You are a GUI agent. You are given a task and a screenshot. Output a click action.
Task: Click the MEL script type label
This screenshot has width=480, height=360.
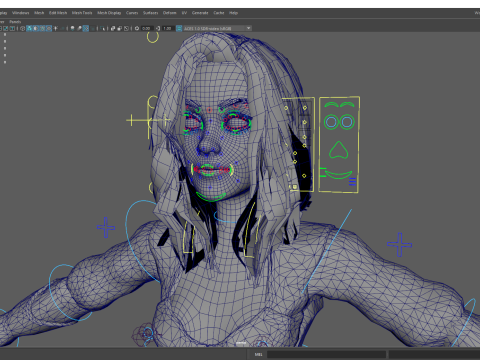click(x=258, y=354)
